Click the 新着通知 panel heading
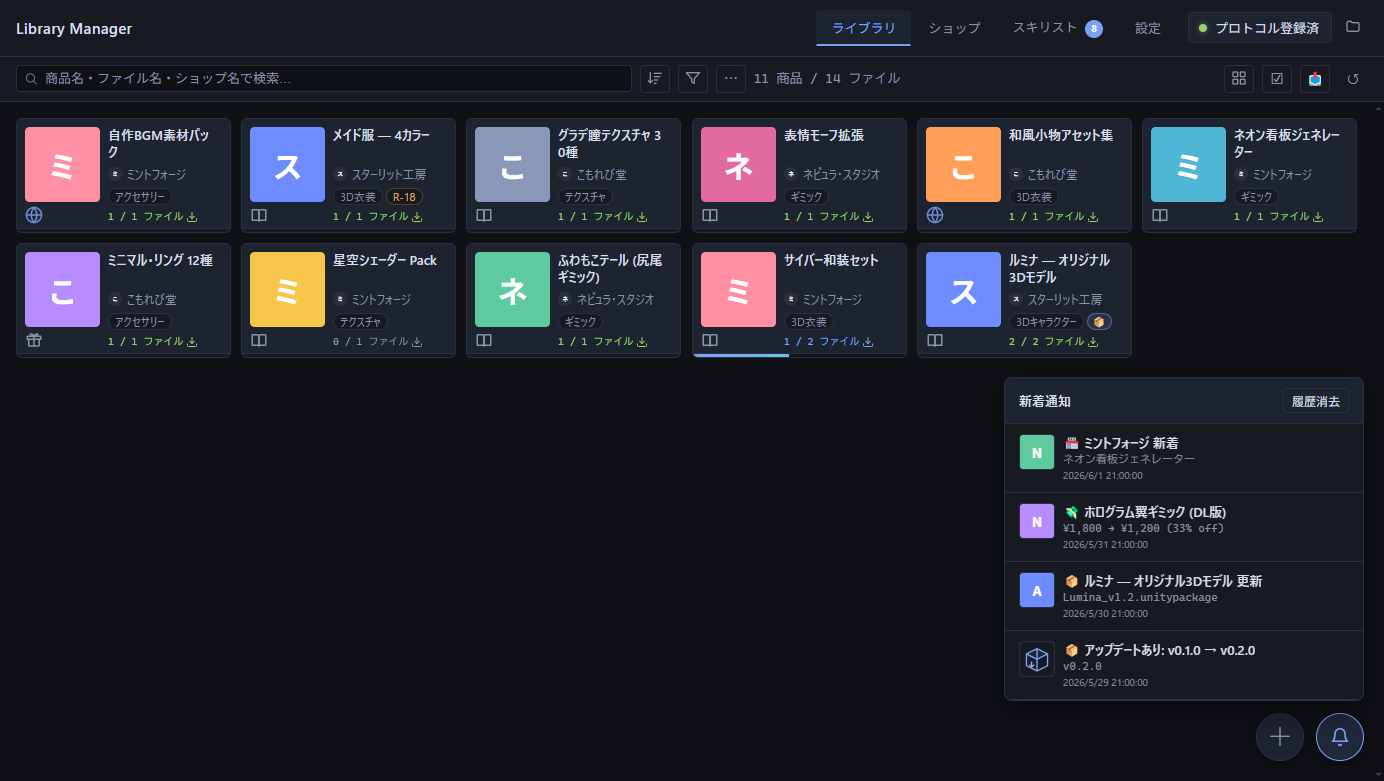 1045,401
